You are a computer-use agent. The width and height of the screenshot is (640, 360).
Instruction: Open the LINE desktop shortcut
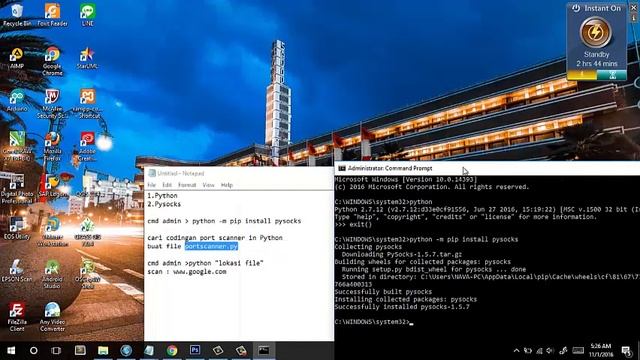pyautogui.click(x=87, y=15)
